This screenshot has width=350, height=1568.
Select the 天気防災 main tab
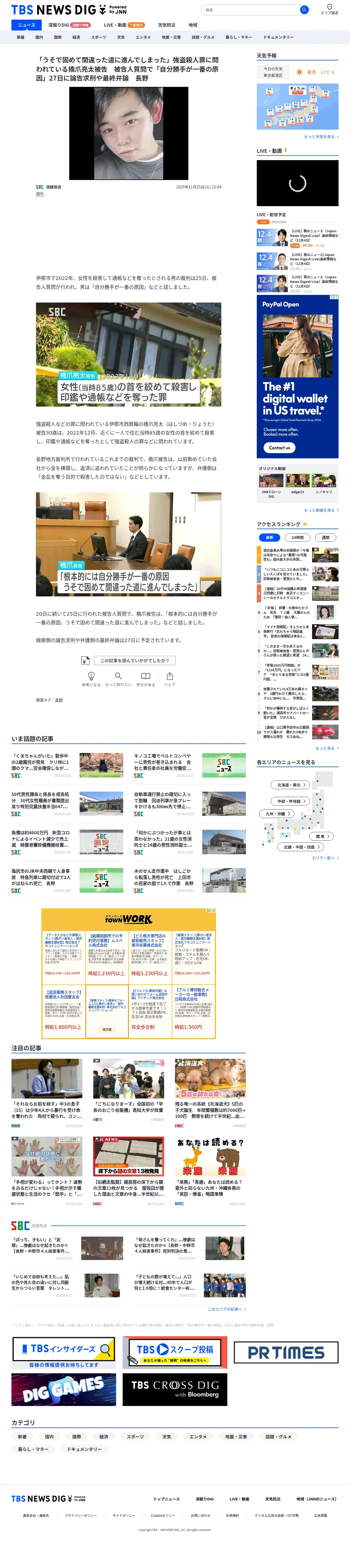[x=167, y=25]
